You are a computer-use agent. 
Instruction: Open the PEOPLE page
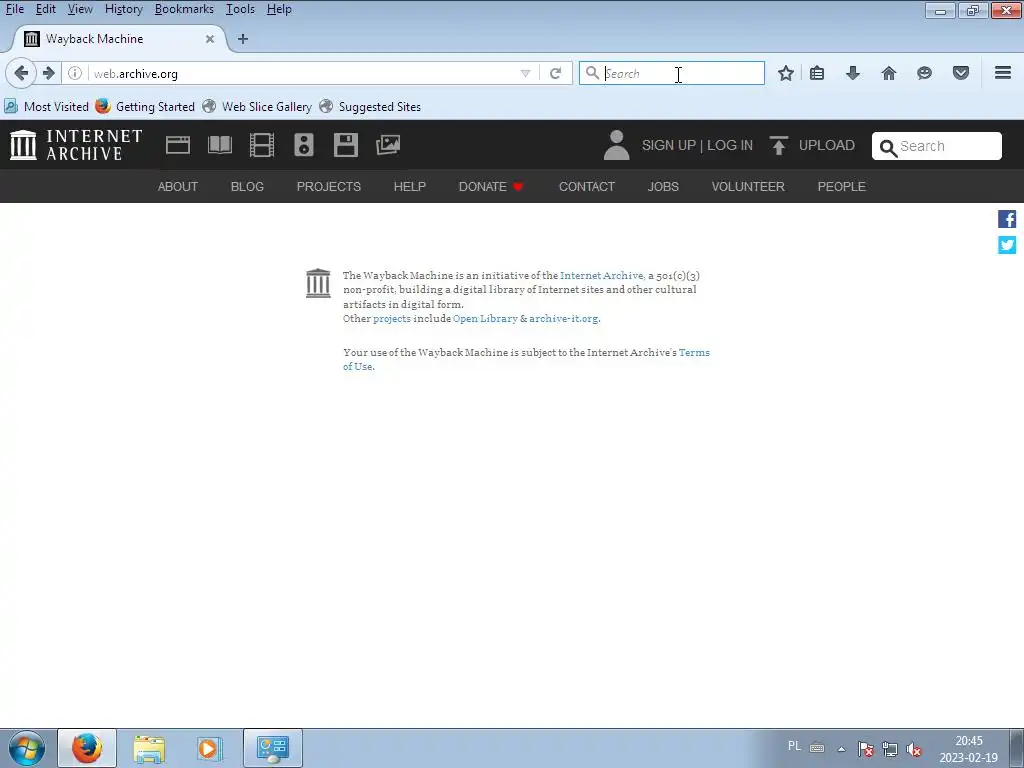click(x=841, y=187)
